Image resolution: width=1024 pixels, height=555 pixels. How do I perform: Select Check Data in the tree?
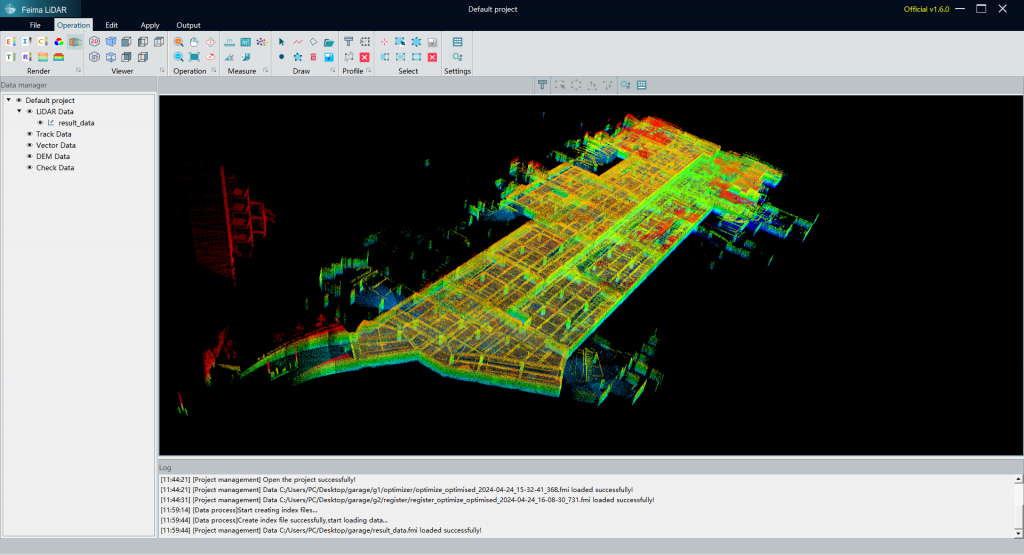pyautogui.click(x=55, y=167)
